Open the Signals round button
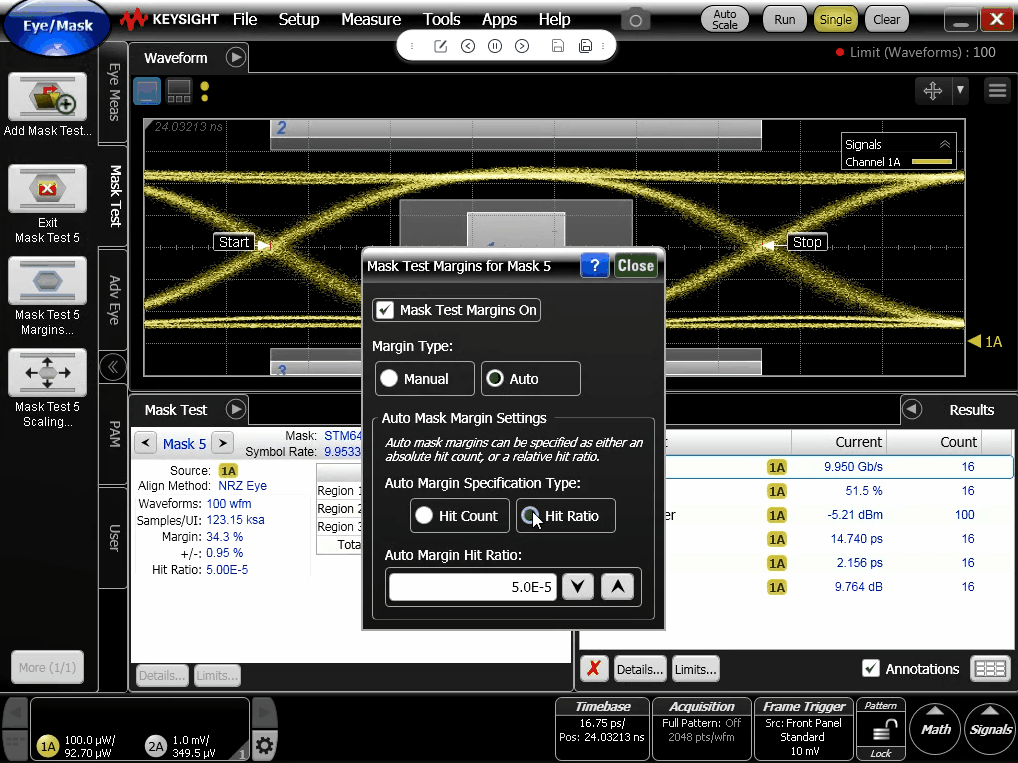1018x763 pixels. 990,729
